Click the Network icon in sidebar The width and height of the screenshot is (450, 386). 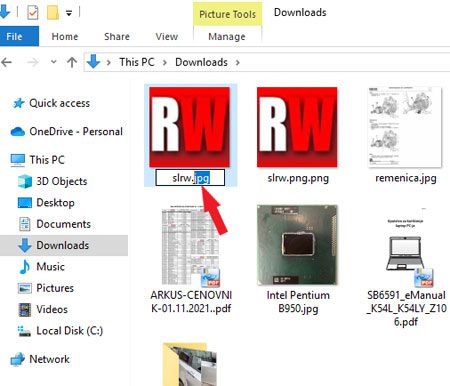(x=18, y=359)
